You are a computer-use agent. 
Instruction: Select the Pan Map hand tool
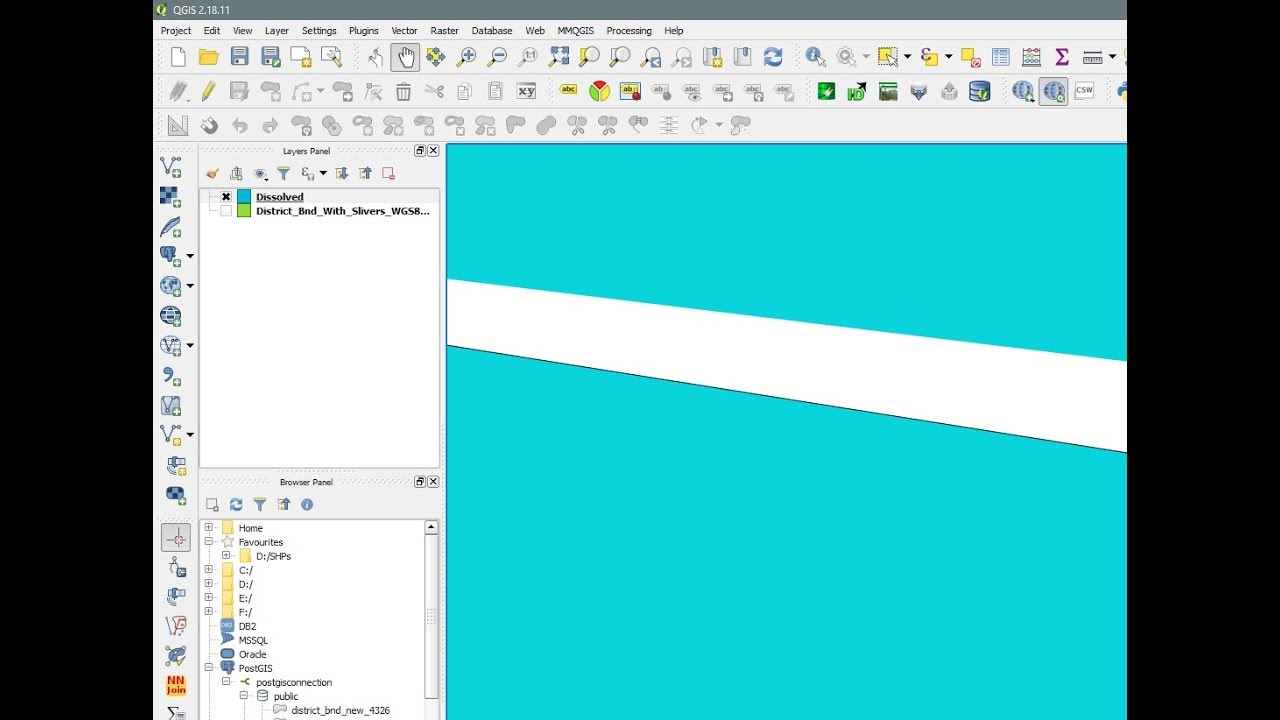point(405,57)
